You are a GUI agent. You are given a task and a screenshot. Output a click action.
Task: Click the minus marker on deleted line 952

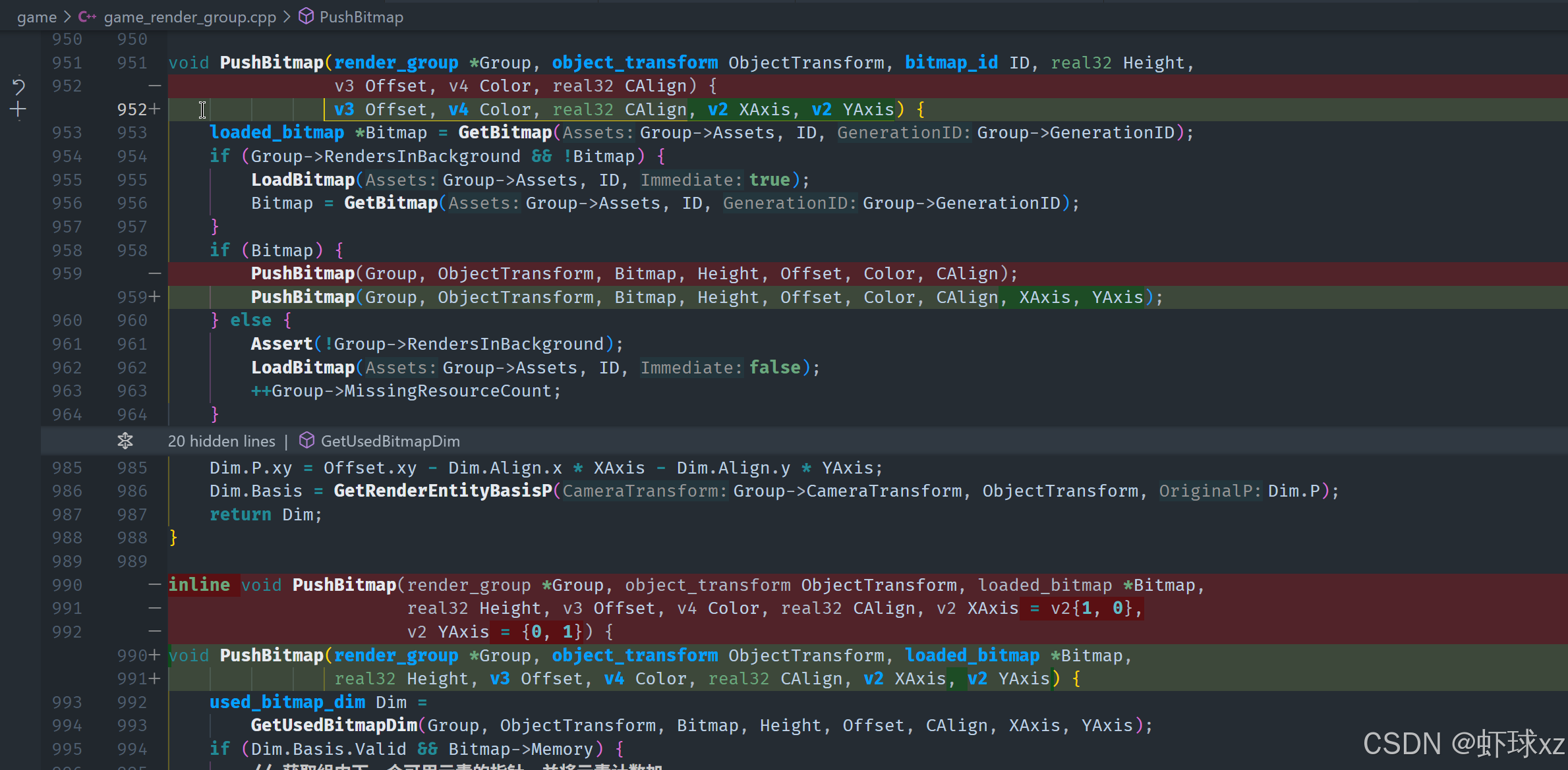[155, 86]
